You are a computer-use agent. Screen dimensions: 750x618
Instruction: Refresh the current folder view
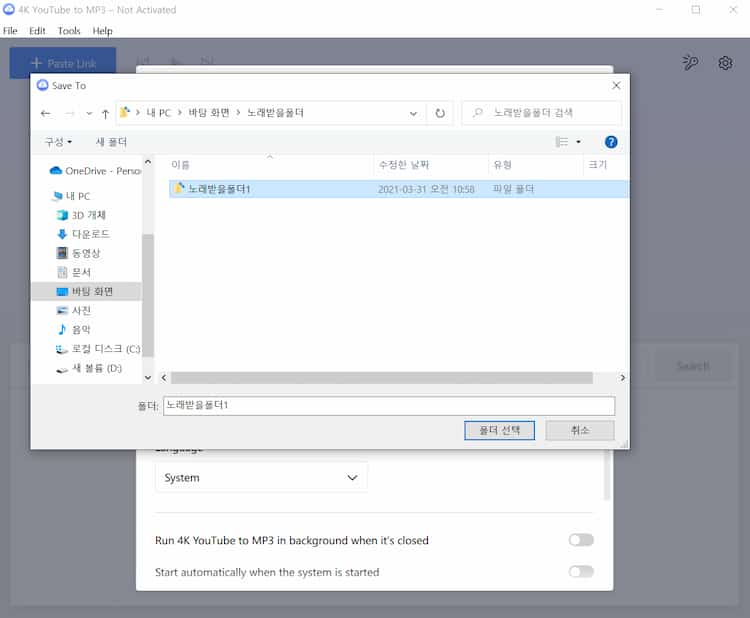(440, 113)
